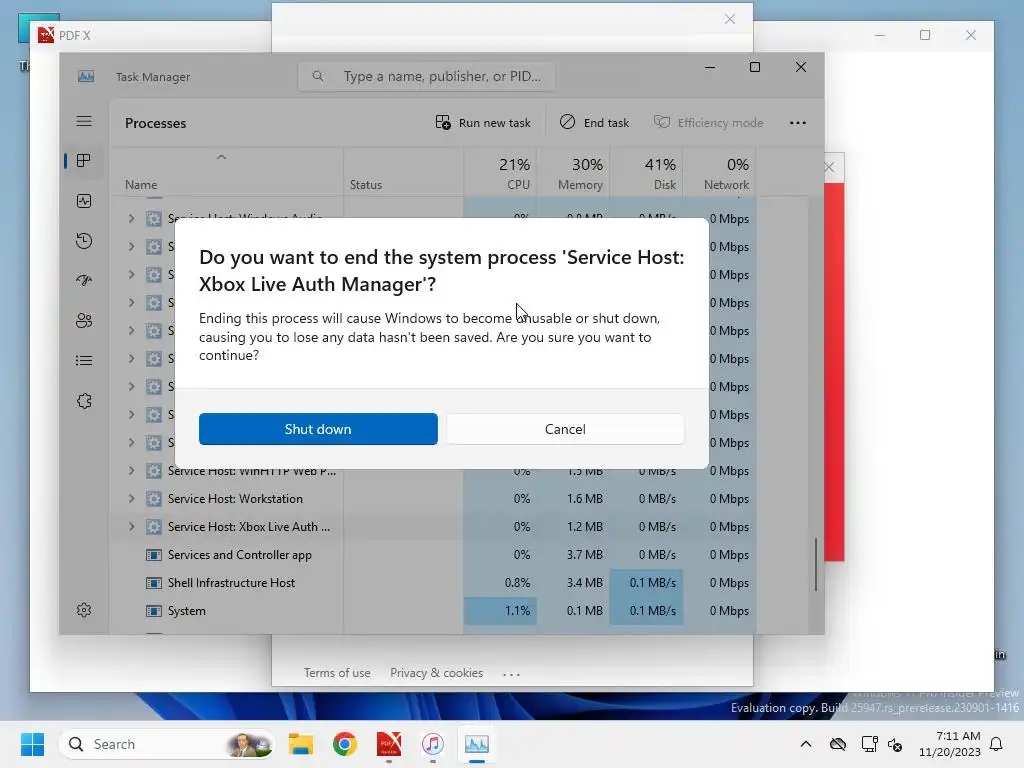
Task: Switch to Task Manager taskbar icon
Action: click(x=477, y=744)
